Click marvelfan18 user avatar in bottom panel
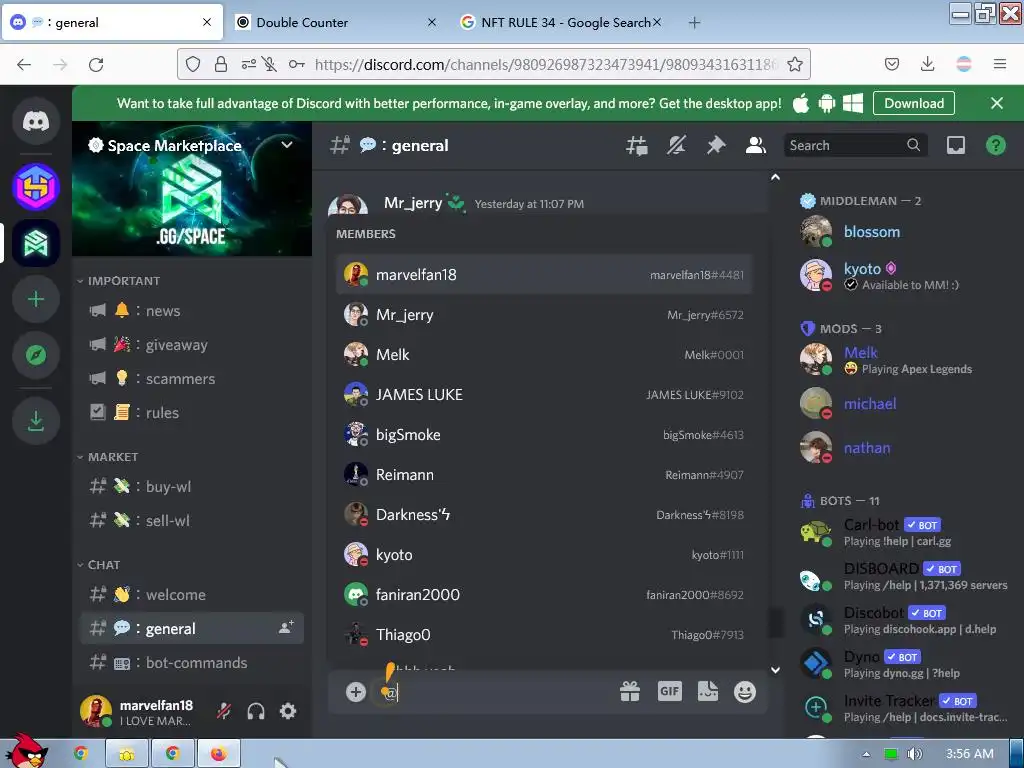The height and width of the screenshot is (768, 1024). tap(95, 711)
